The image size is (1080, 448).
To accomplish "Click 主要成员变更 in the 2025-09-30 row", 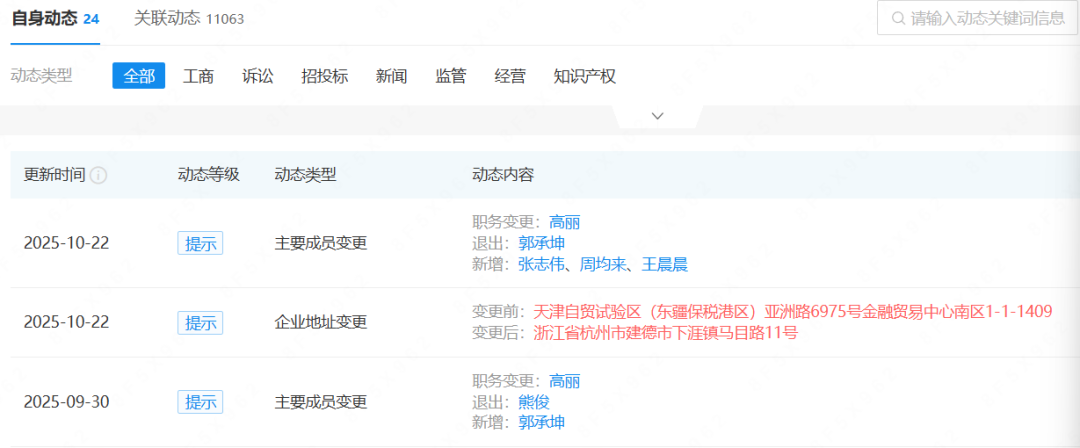I will [x=321, y=402].
